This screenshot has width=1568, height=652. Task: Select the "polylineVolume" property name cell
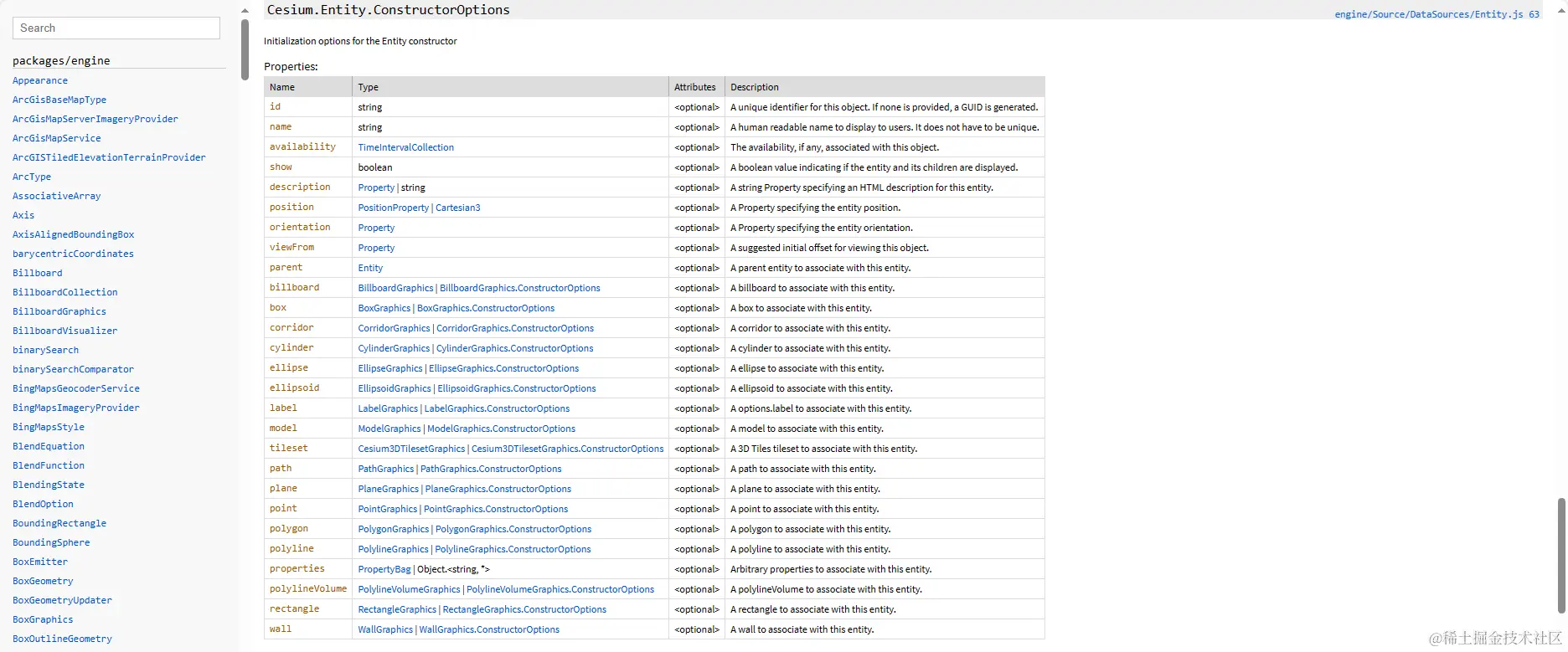[308, 589]
